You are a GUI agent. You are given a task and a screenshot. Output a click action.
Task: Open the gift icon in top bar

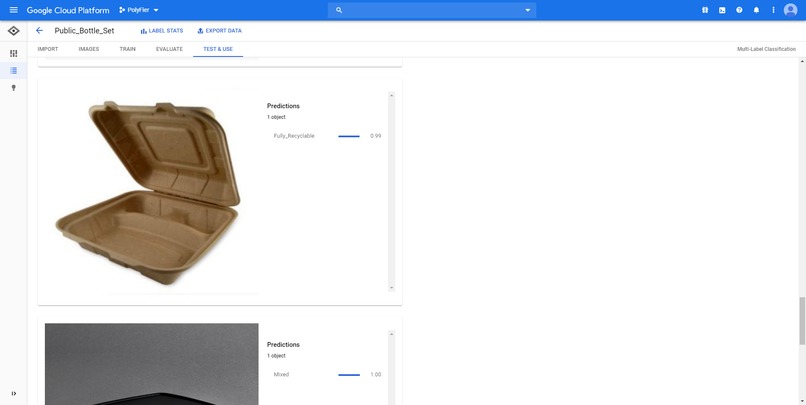[x=705, y=10]
